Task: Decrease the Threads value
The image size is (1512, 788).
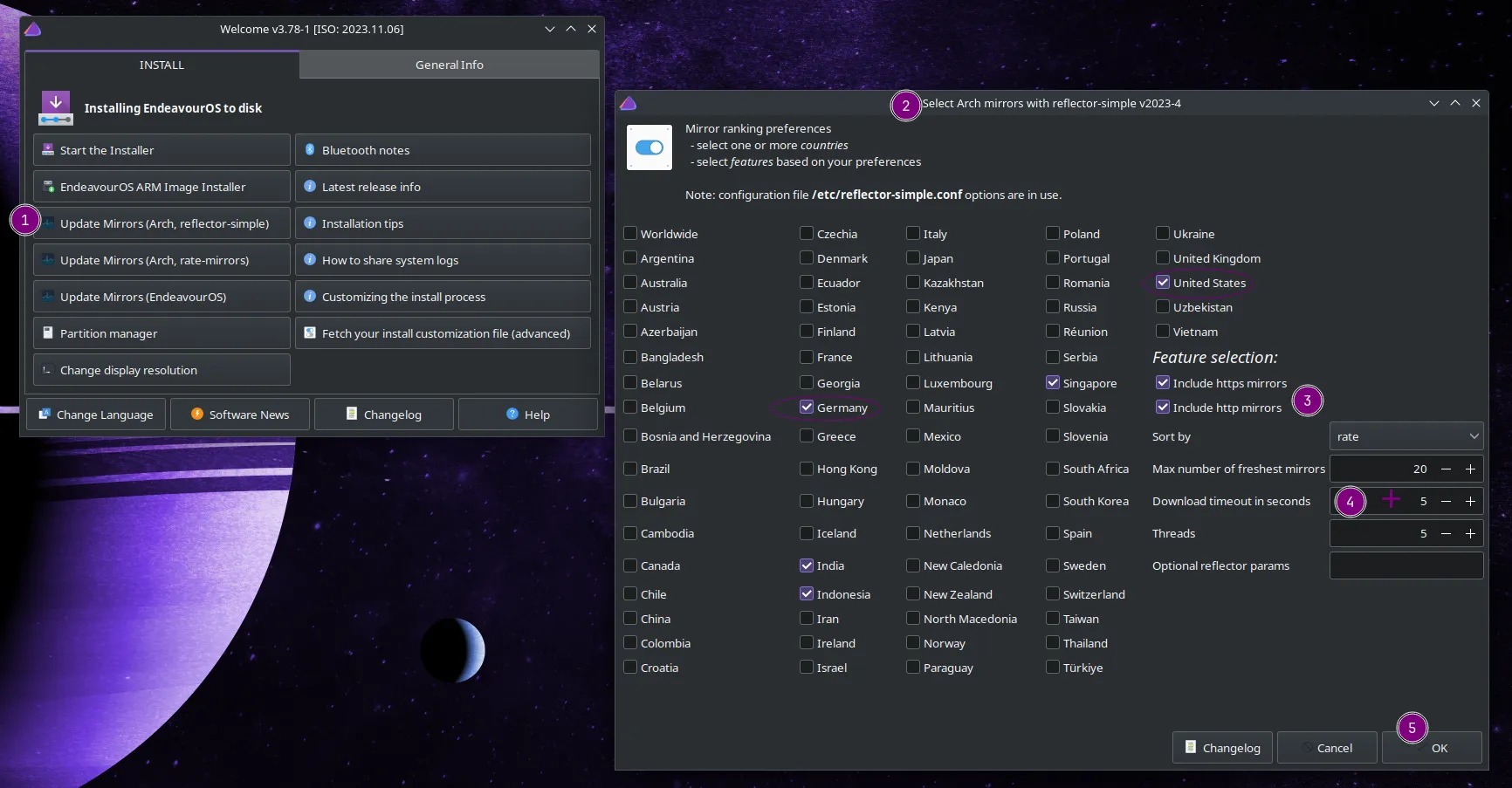Action: (x=1446, y=533)
